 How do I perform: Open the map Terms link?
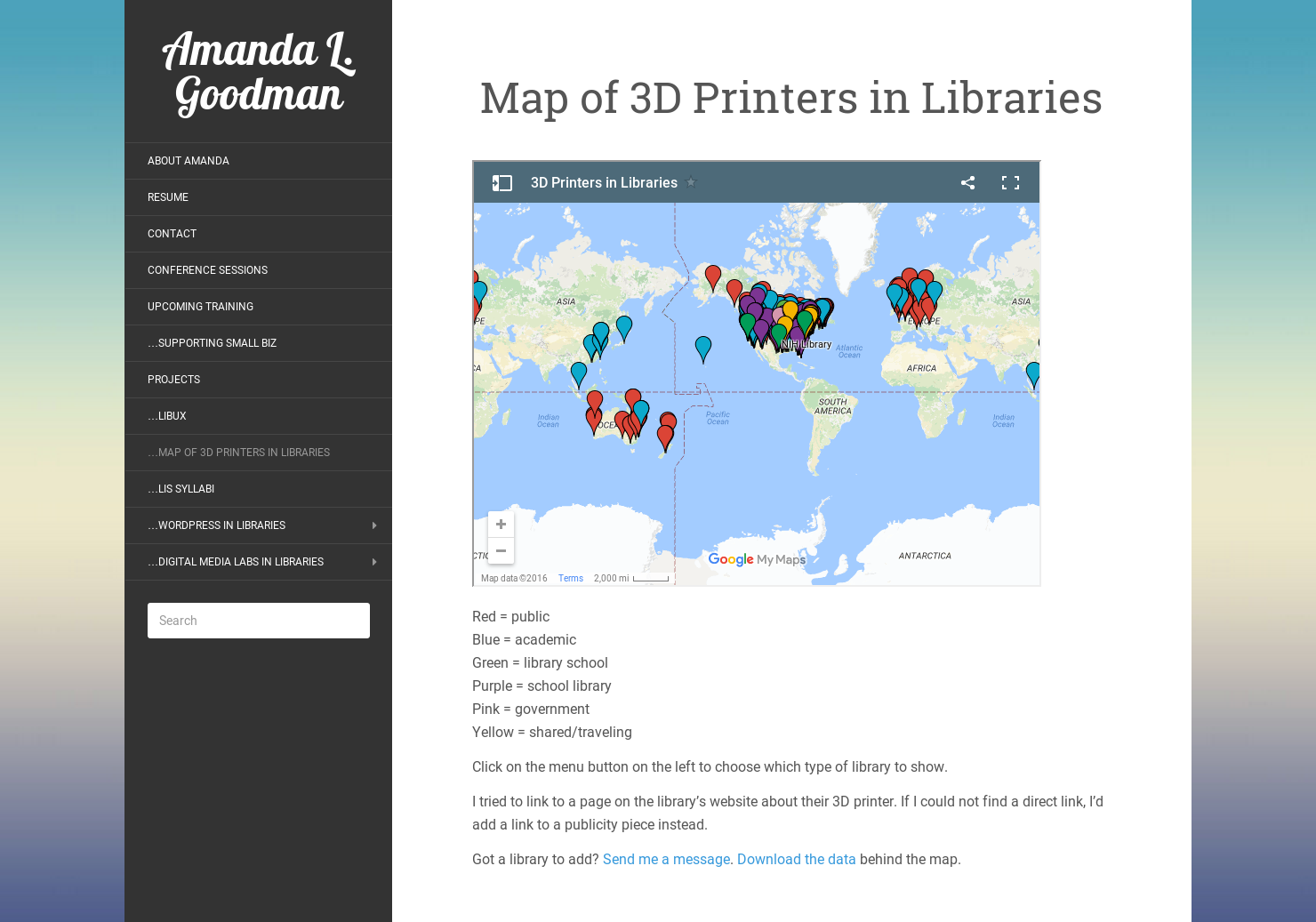(571, 578)
